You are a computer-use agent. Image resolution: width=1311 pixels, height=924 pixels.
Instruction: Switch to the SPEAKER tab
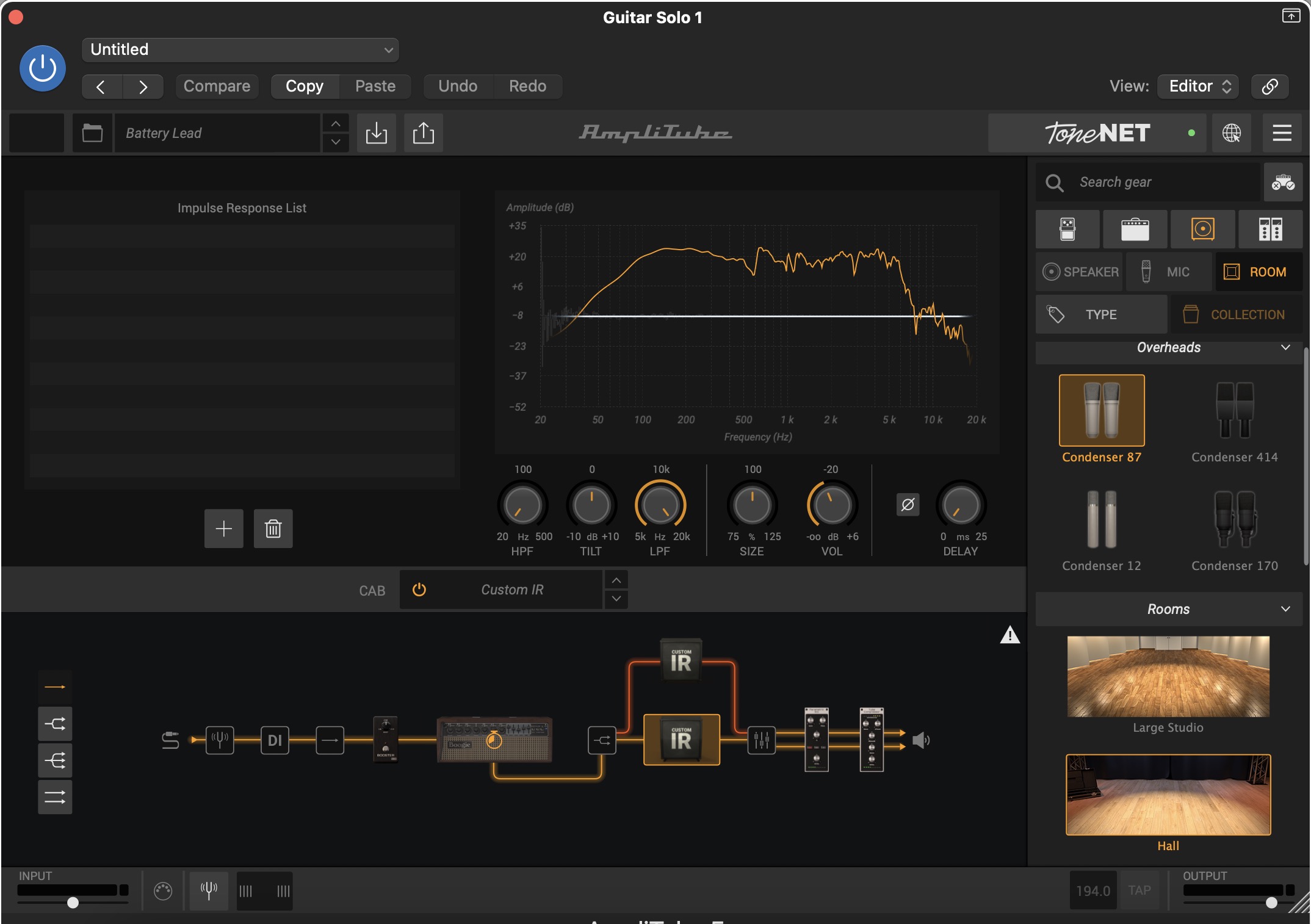1079,272
